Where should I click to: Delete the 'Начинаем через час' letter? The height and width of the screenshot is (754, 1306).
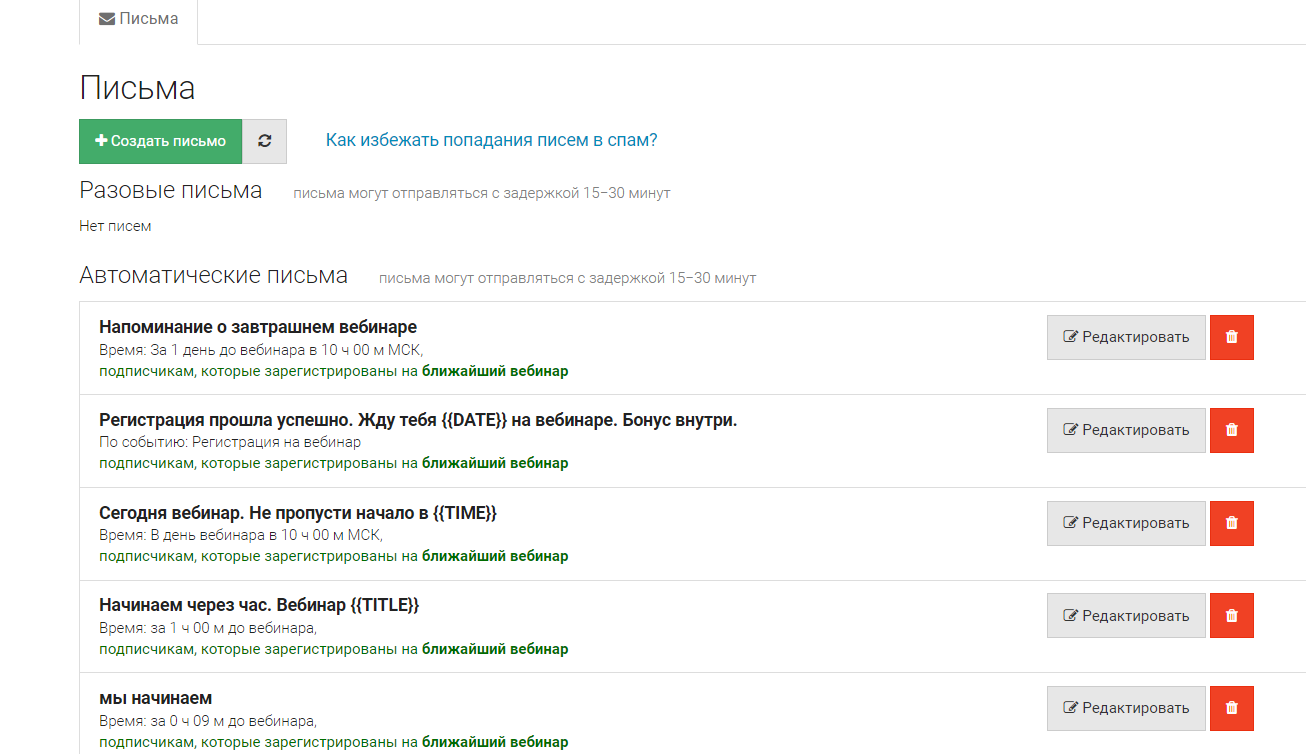pos(1231,615)
